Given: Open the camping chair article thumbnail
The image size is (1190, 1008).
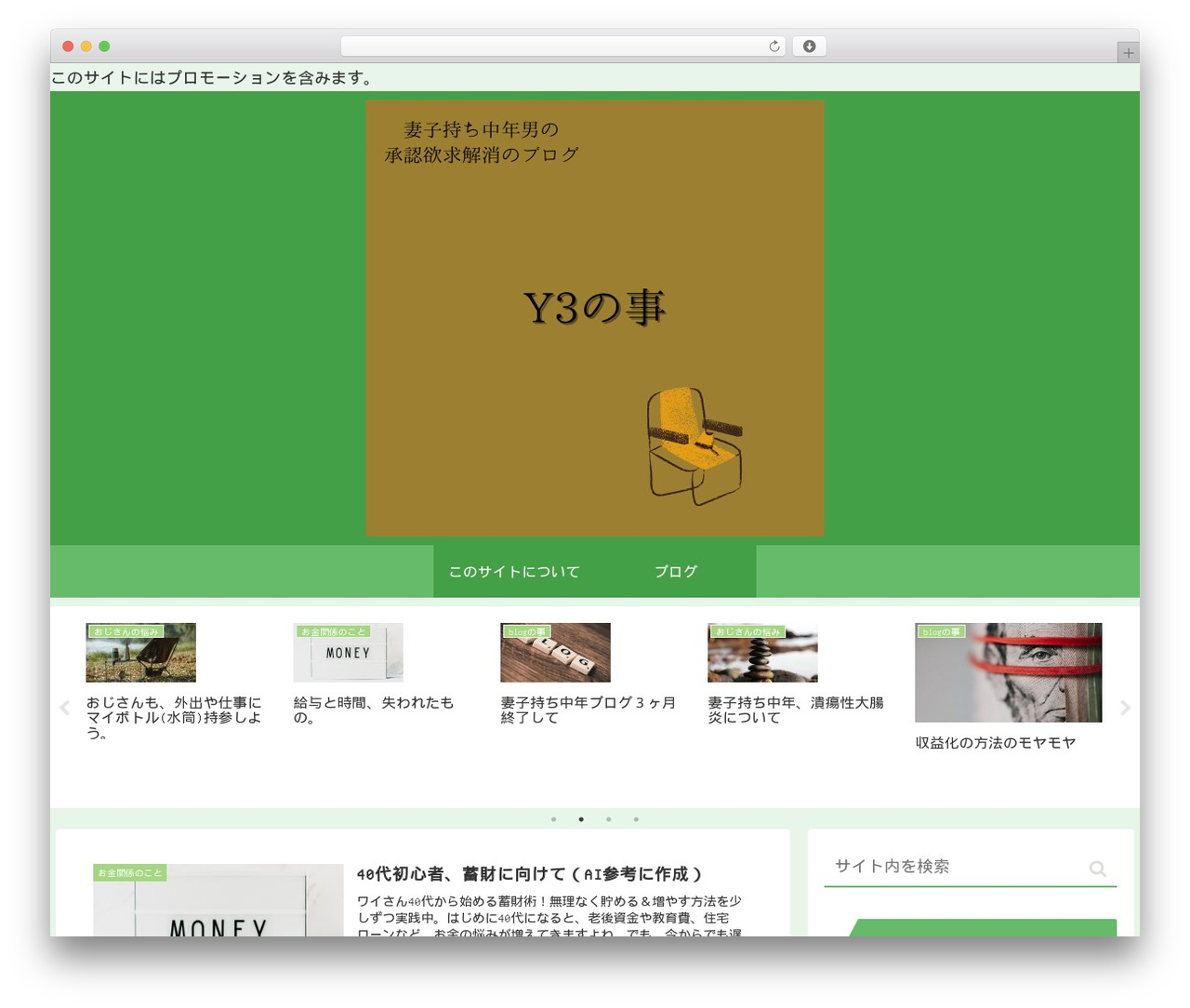Looking at the screenshot, I should [x=141, y=653].
